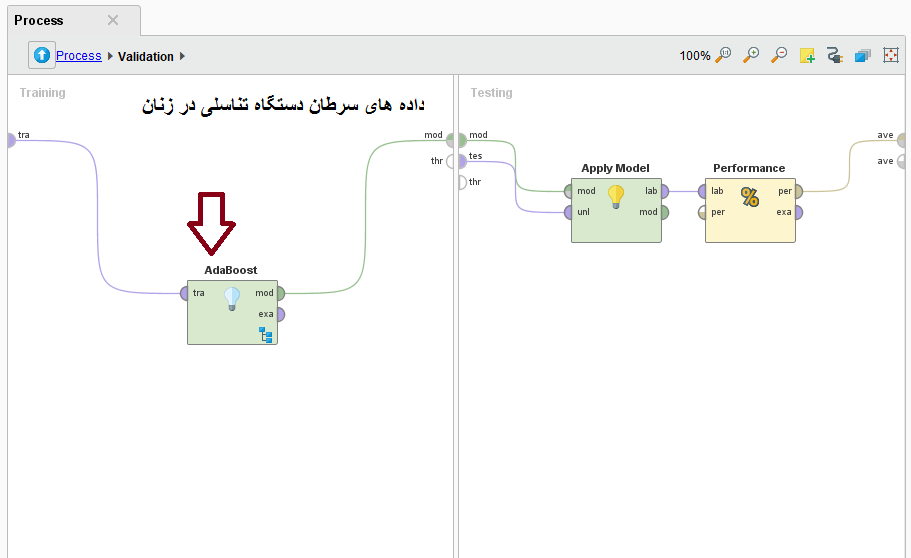This screenshot has width=911, height=558.
Task: Expand arrow after Validation breadcrumb
Action: click(x=183, y=57)
